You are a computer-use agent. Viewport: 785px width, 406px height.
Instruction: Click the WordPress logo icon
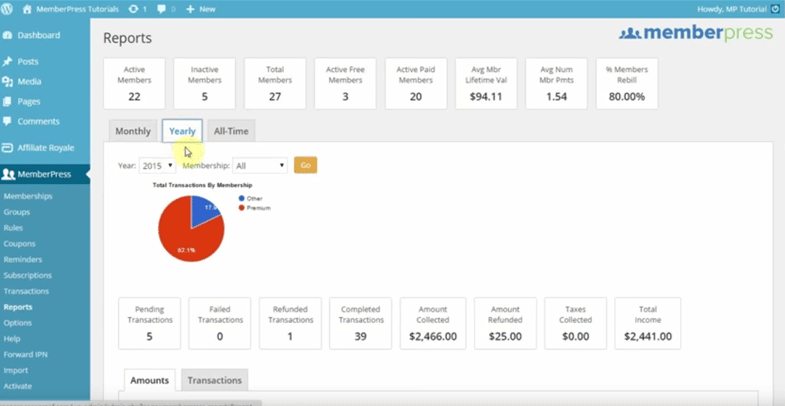pos(7,9)
